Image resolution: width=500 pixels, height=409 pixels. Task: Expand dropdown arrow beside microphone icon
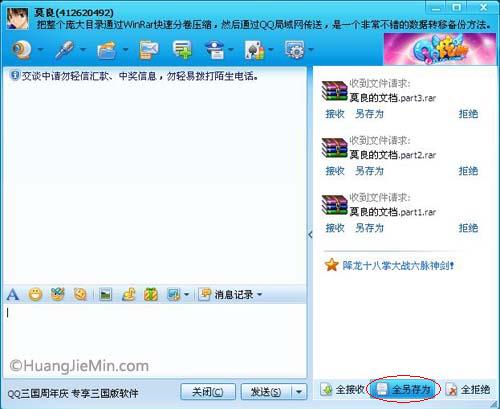(83, 50)
